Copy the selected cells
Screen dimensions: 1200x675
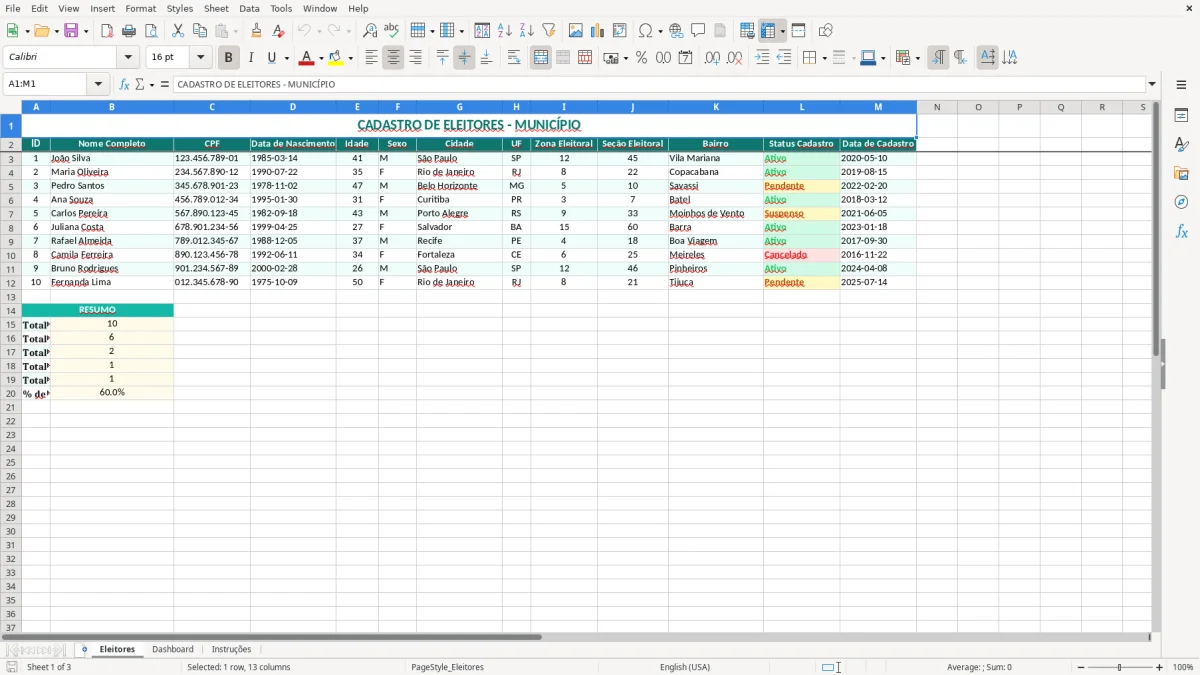pyautogui.click(x=200, y=31)
